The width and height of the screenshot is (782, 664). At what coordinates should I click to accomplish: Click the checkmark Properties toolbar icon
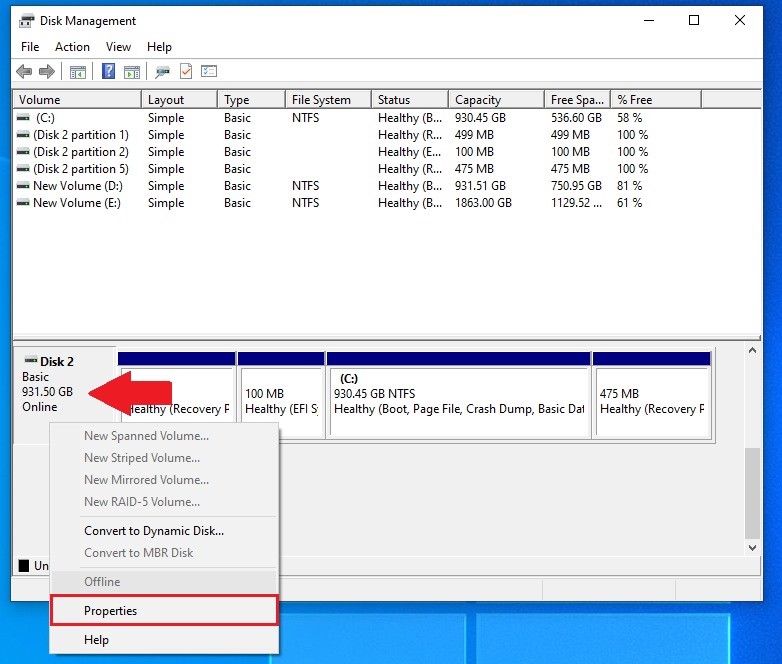point(186,71)
